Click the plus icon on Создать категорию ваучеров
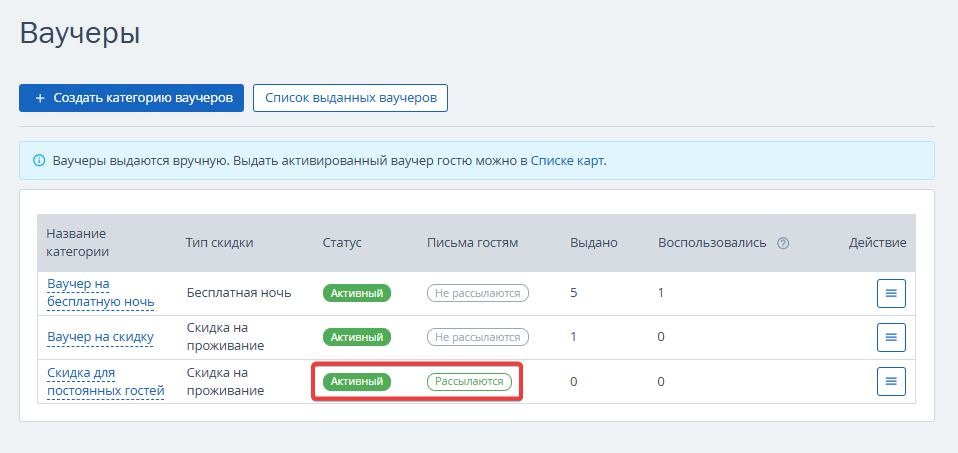This screenshot has width=958, height=453. (40, 98)
